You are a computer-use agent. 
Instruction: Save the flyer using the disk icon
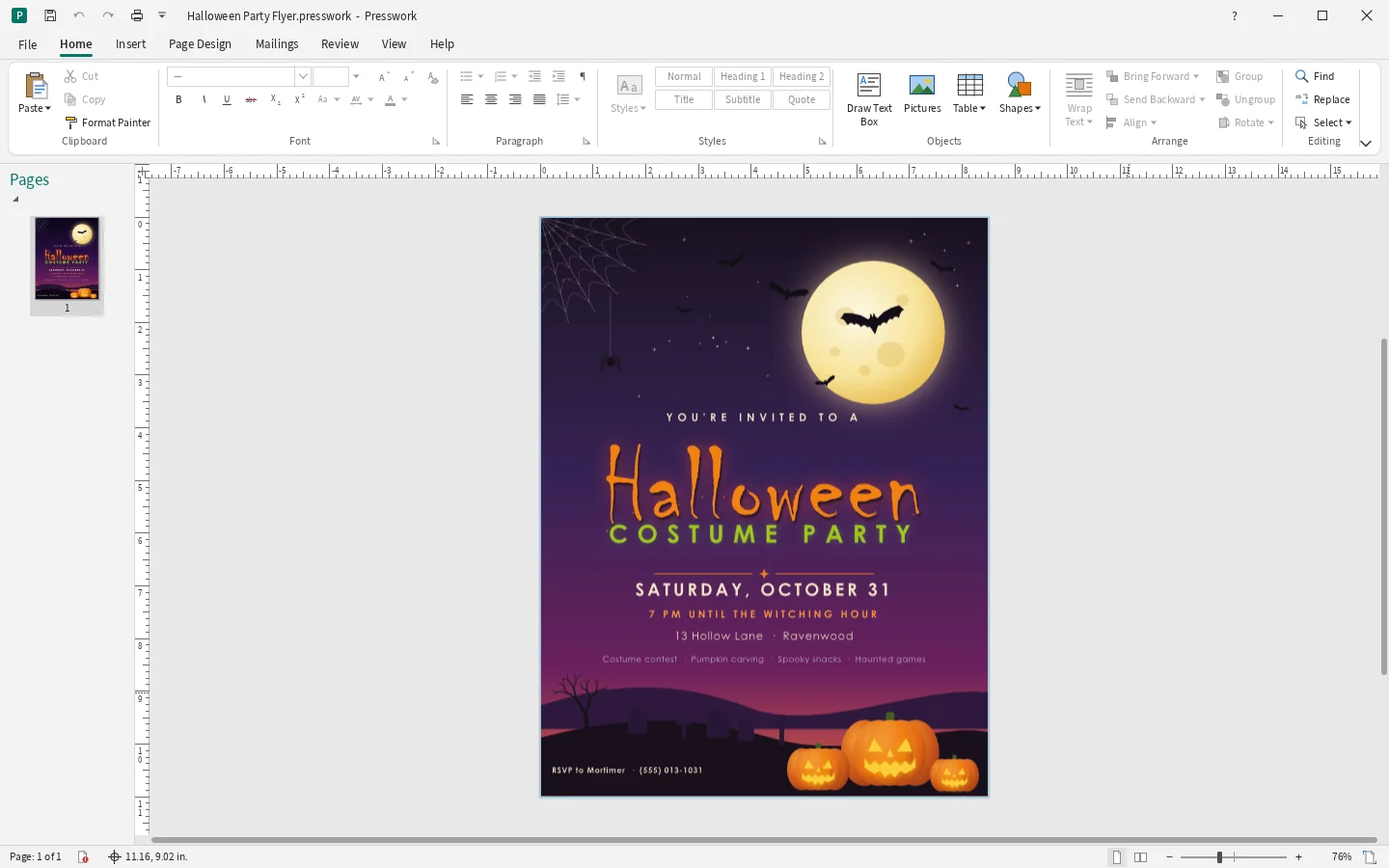[x=50, y=15]
